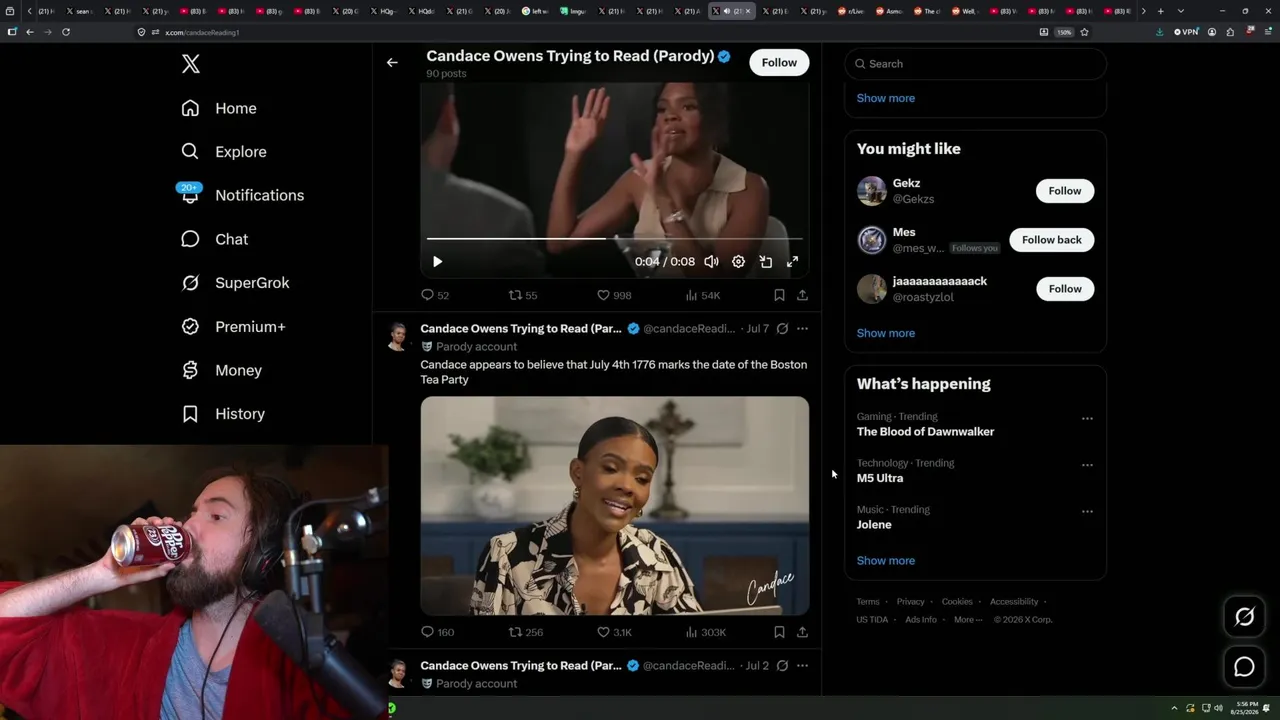Go to Home in the sidebar
Screen dimensions: 1280x720
219,108
